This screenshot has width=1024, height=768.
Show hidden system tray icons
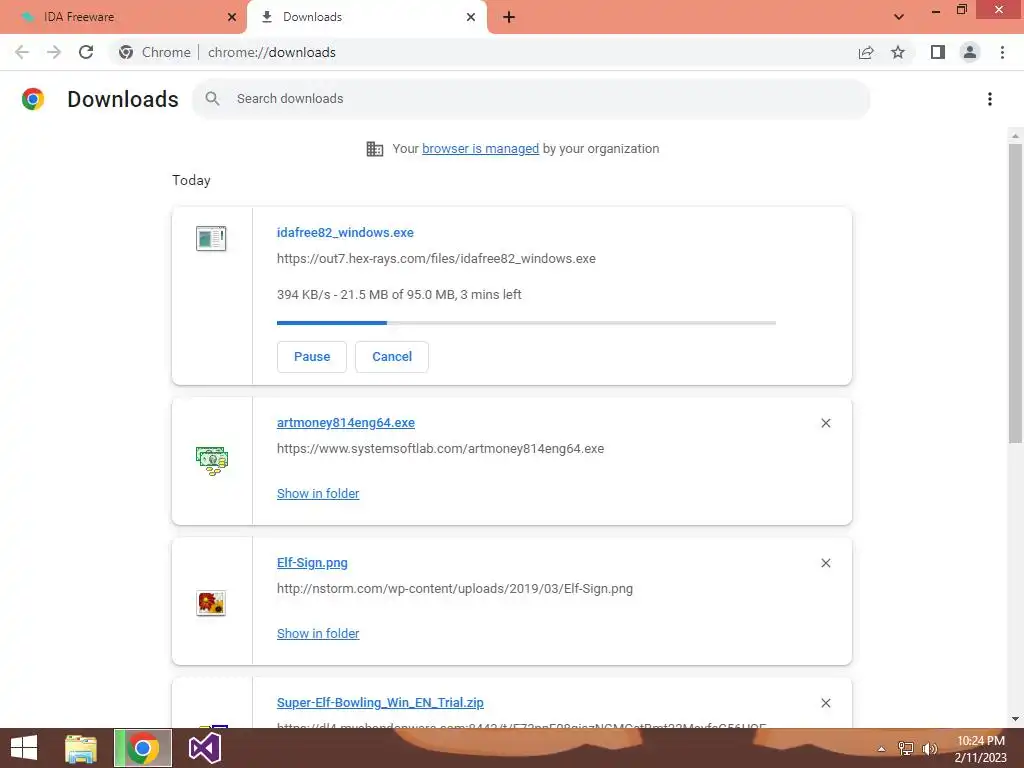tap(881, 749)
